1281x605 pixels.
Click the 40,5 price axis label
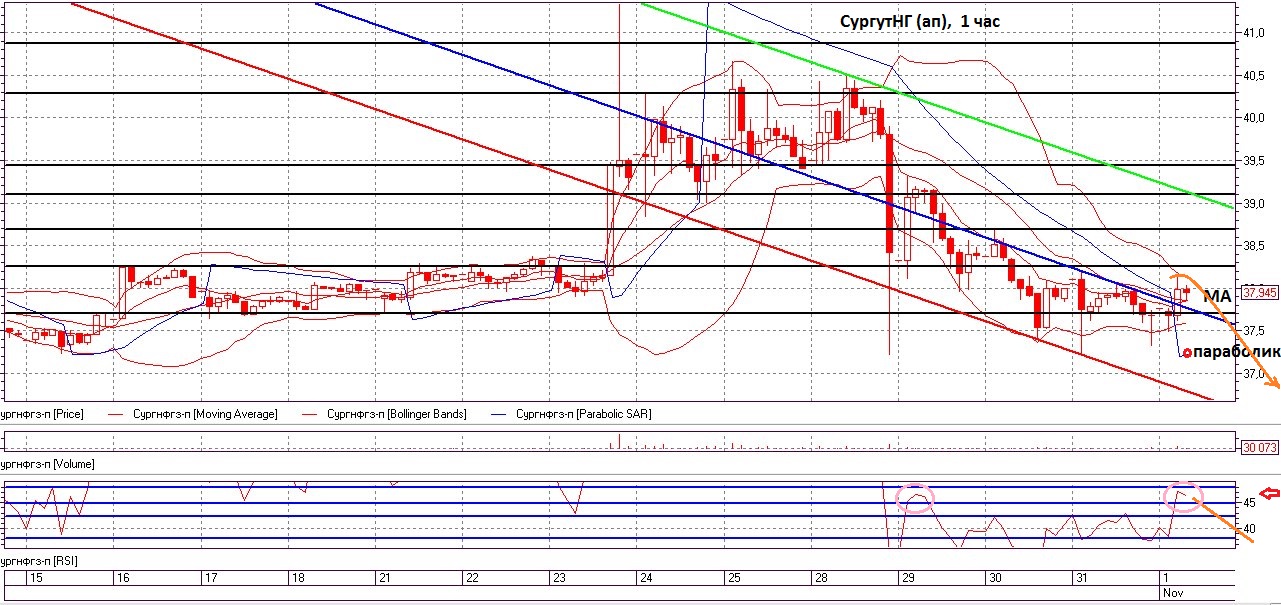click(1255, 76)
